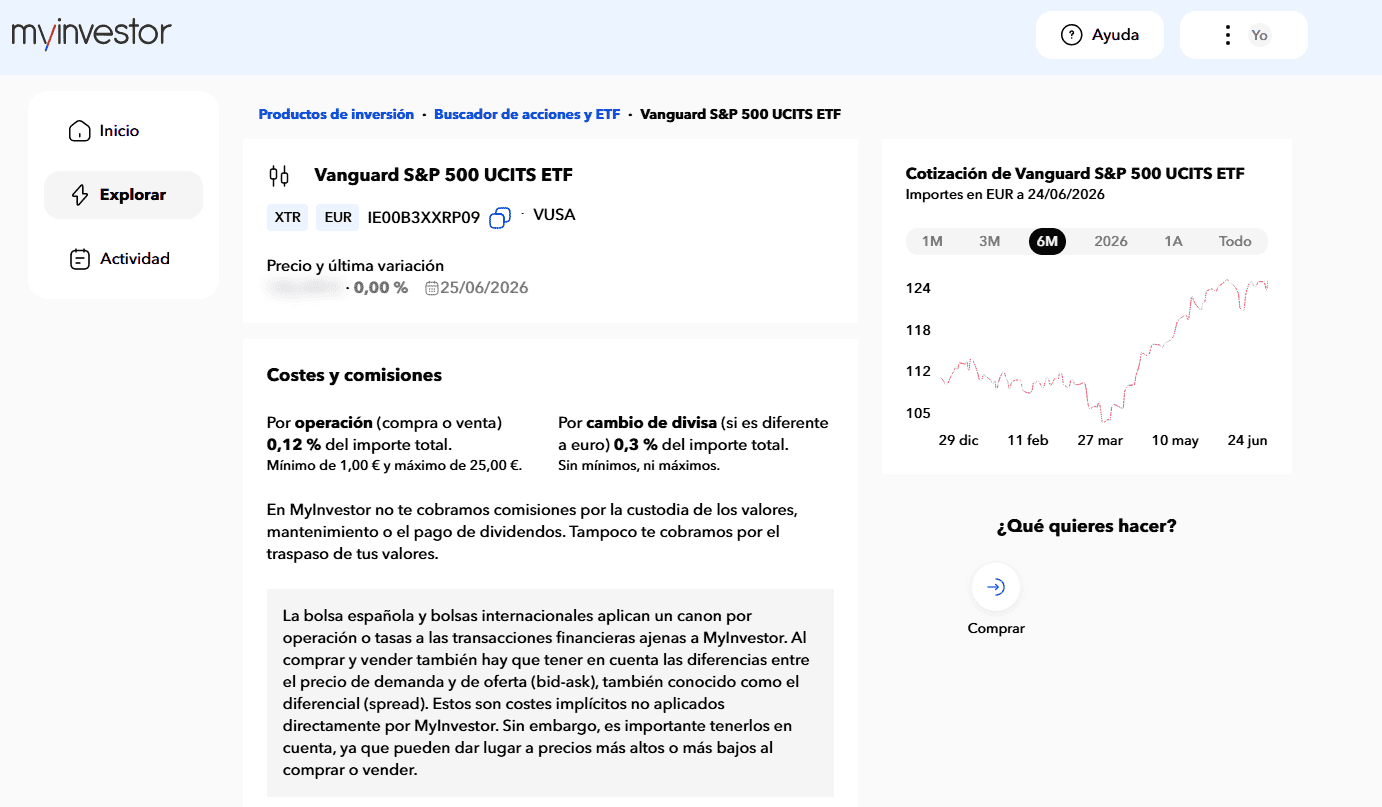Open the Ayuda help button
1382x807 pixels.
point(1100,35)
